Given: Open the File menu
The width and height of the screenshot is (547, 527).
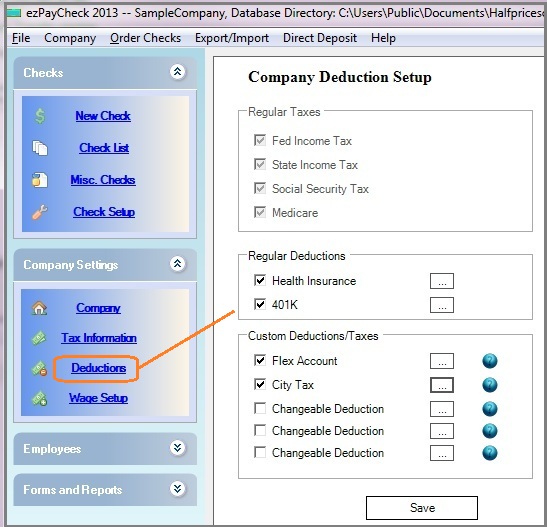Looking at the screenshot, I should 21,38.
